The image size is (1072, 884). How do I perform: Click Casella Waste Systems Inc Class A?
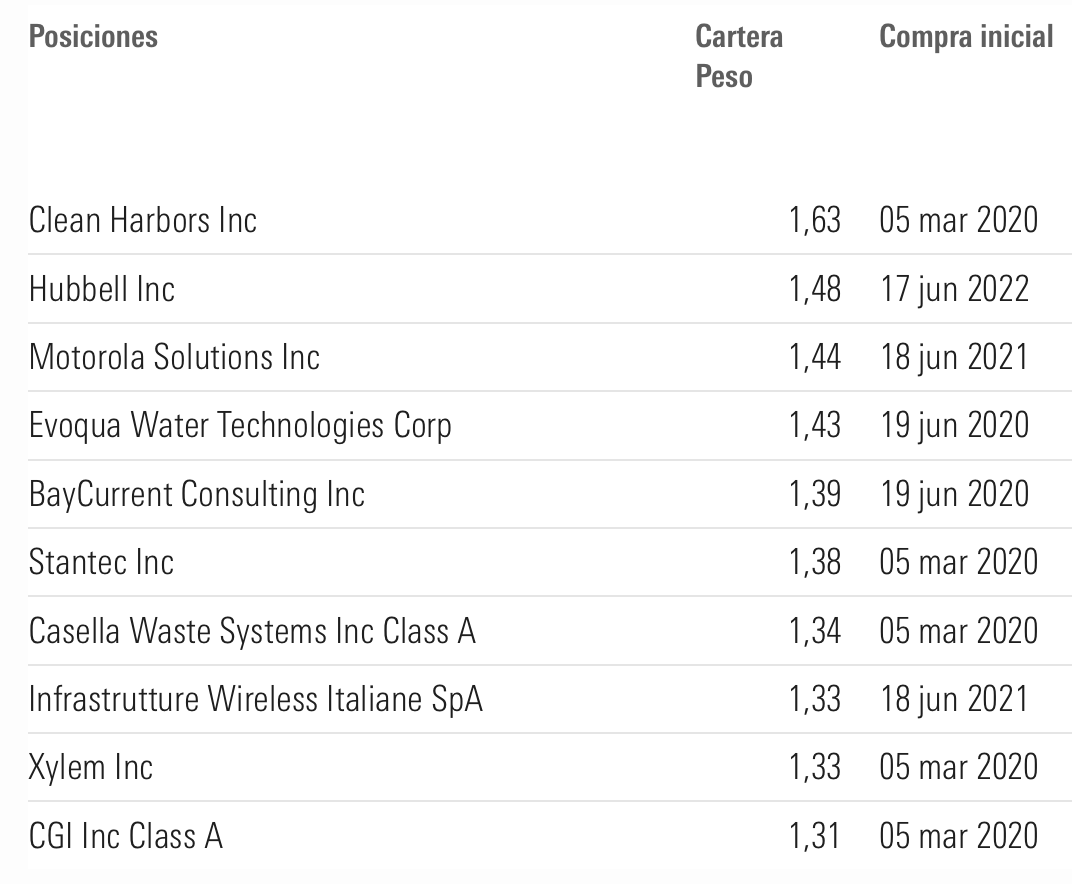252,631
